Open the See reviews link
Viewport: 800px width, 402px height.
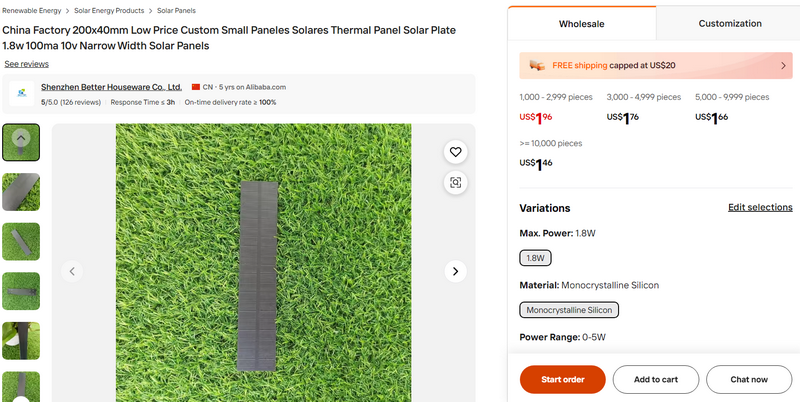[x=27, y=64]
